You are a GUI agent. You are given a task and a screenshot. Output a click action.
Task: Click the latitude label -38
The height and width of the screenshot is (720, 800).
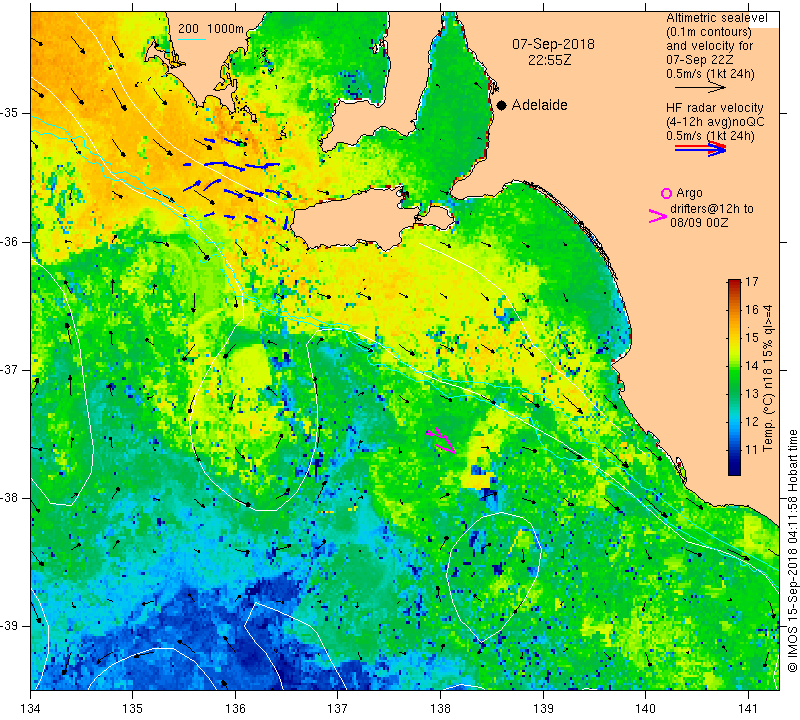10,498
